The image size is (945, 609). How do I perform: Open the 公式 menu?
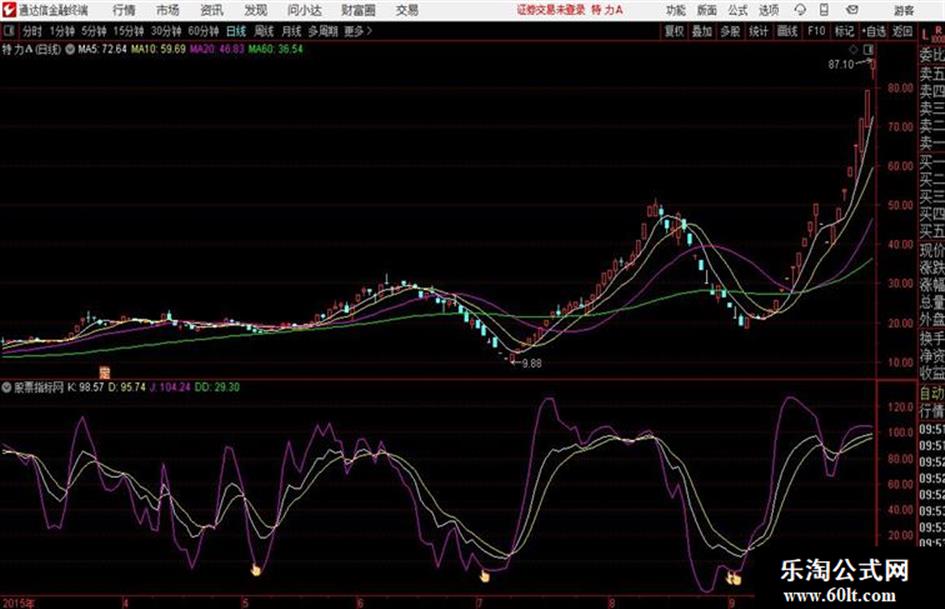[x=738, y=10]
